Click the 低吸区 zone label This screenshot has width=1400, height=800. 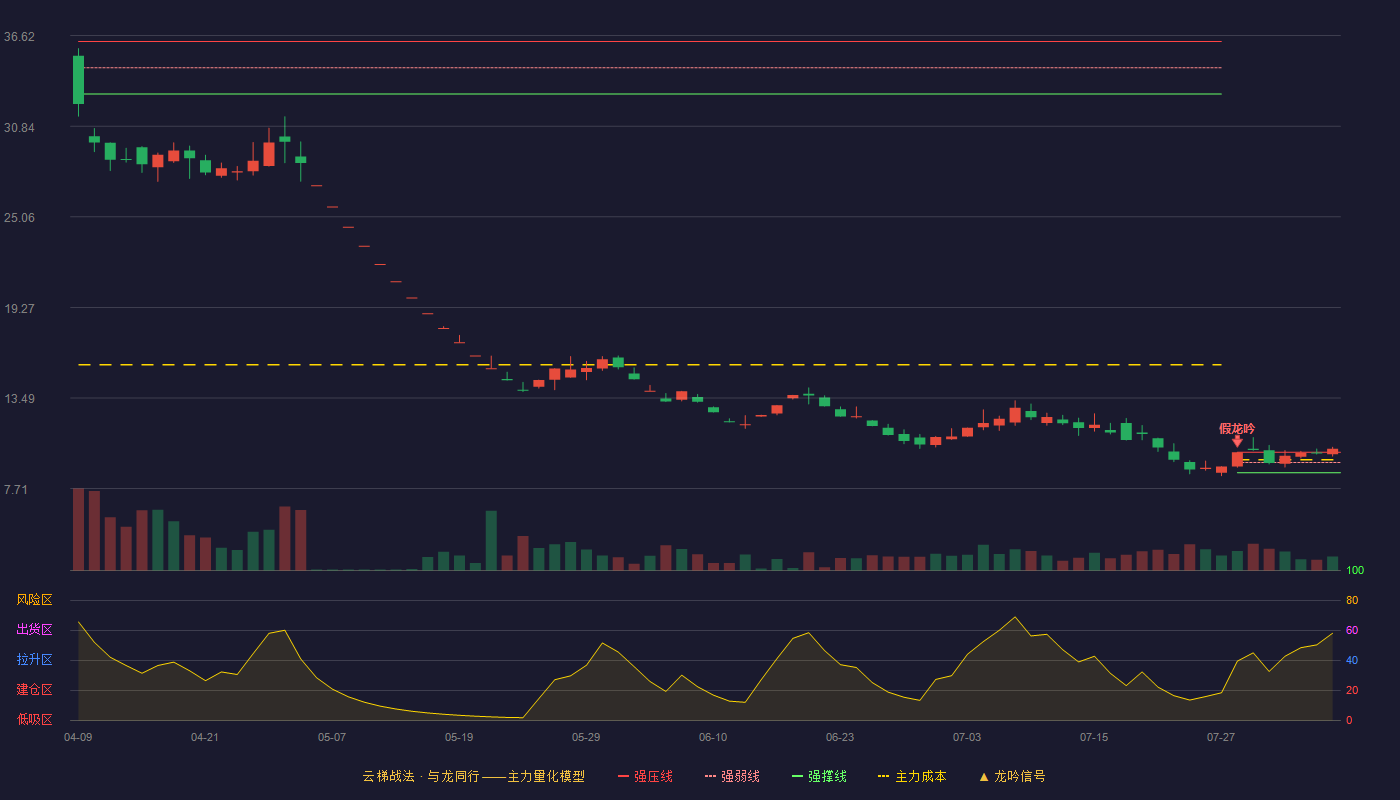point(34,719)
